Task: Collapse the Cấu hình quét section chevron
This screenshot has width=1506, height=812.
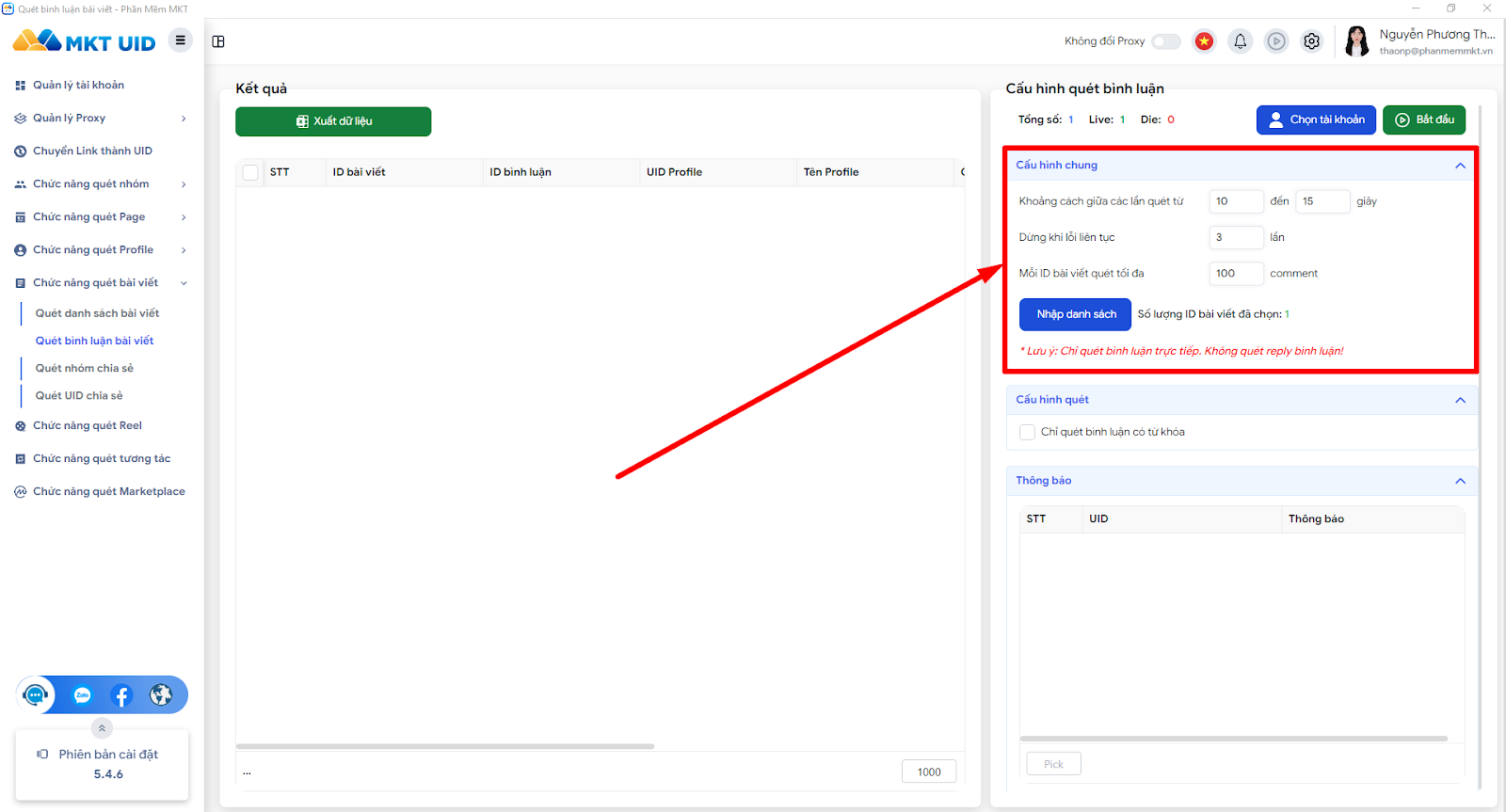Action: pos(1460,400)
